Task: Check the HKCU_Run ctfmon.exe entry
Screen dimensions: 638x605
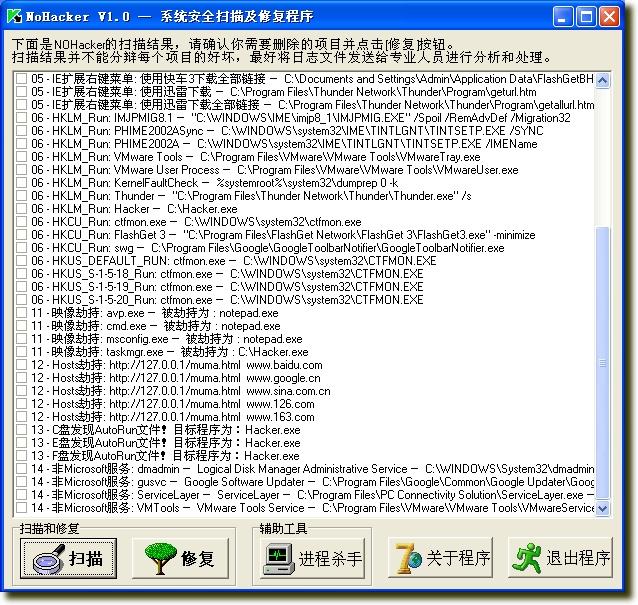Action: pyautogui.click(x=21, y=222)
